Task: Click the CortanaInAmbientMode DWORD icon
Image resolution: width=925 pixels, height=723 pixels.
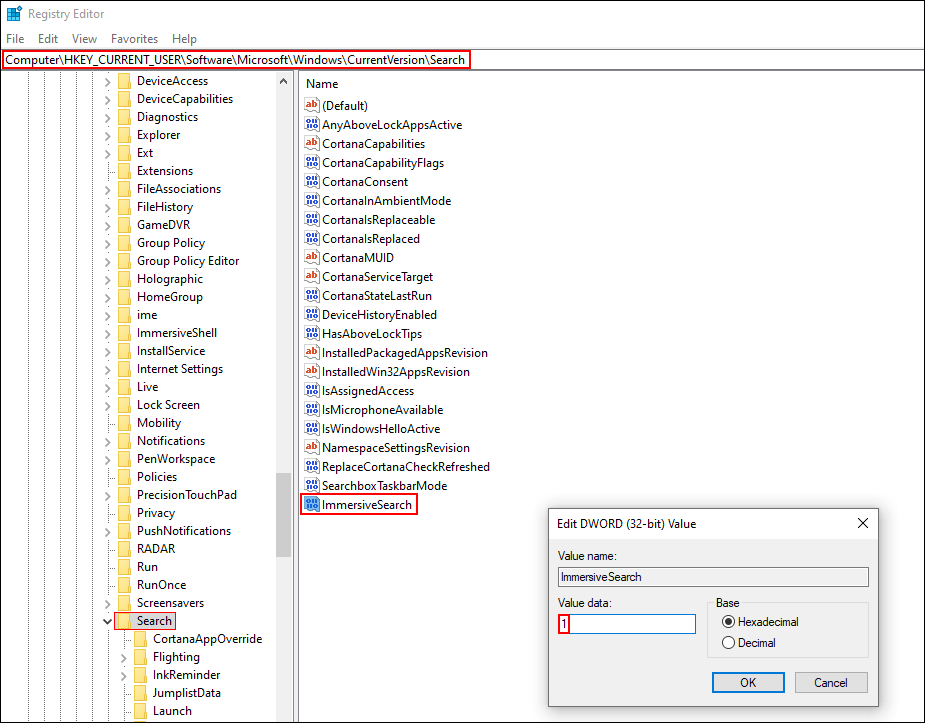Action: [311, 201]
